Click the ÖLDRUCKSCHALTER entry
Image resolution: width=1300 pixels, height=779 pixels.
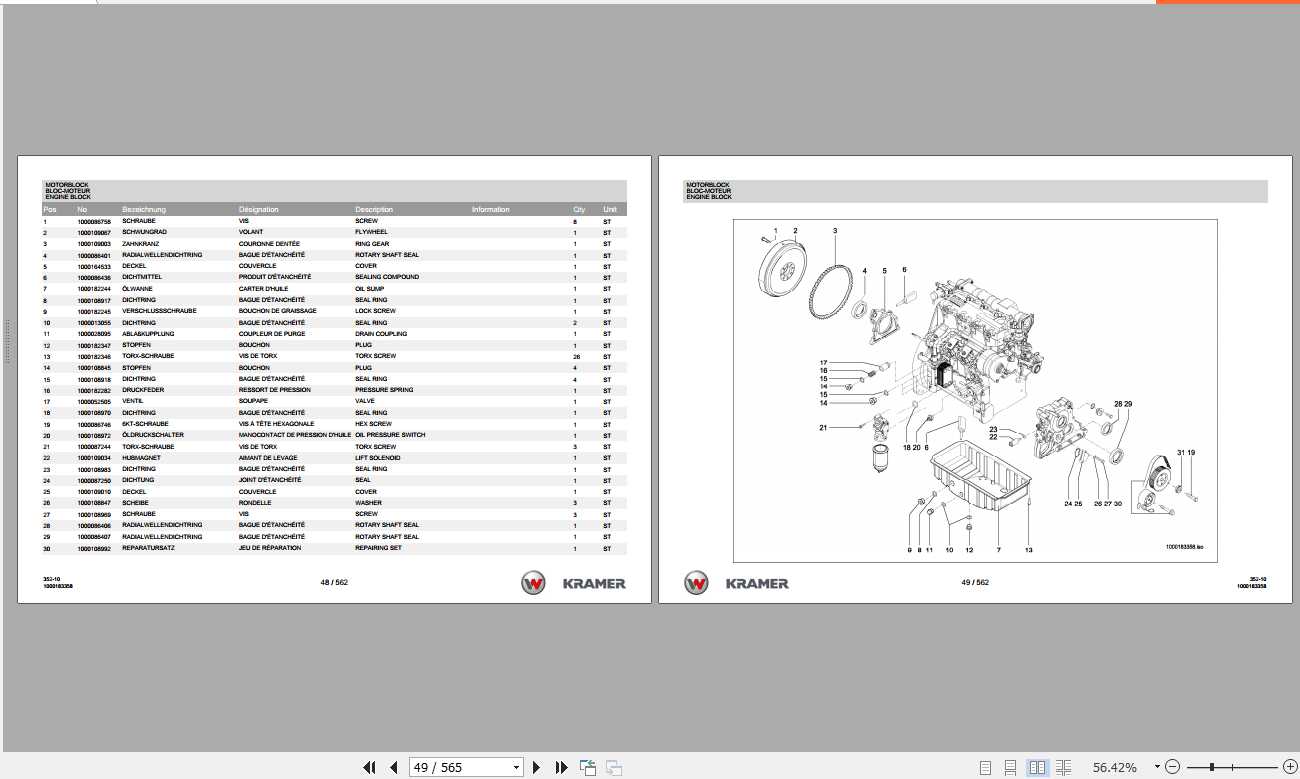pos(153,435)
